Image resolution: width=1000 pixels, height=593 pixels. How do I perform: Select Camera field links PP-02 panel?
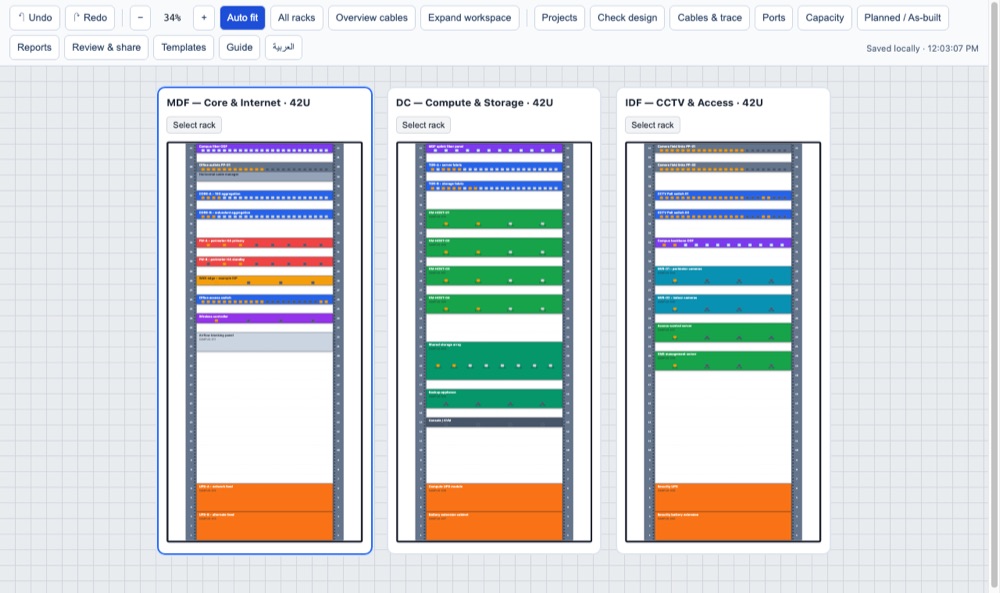(723, 167)
